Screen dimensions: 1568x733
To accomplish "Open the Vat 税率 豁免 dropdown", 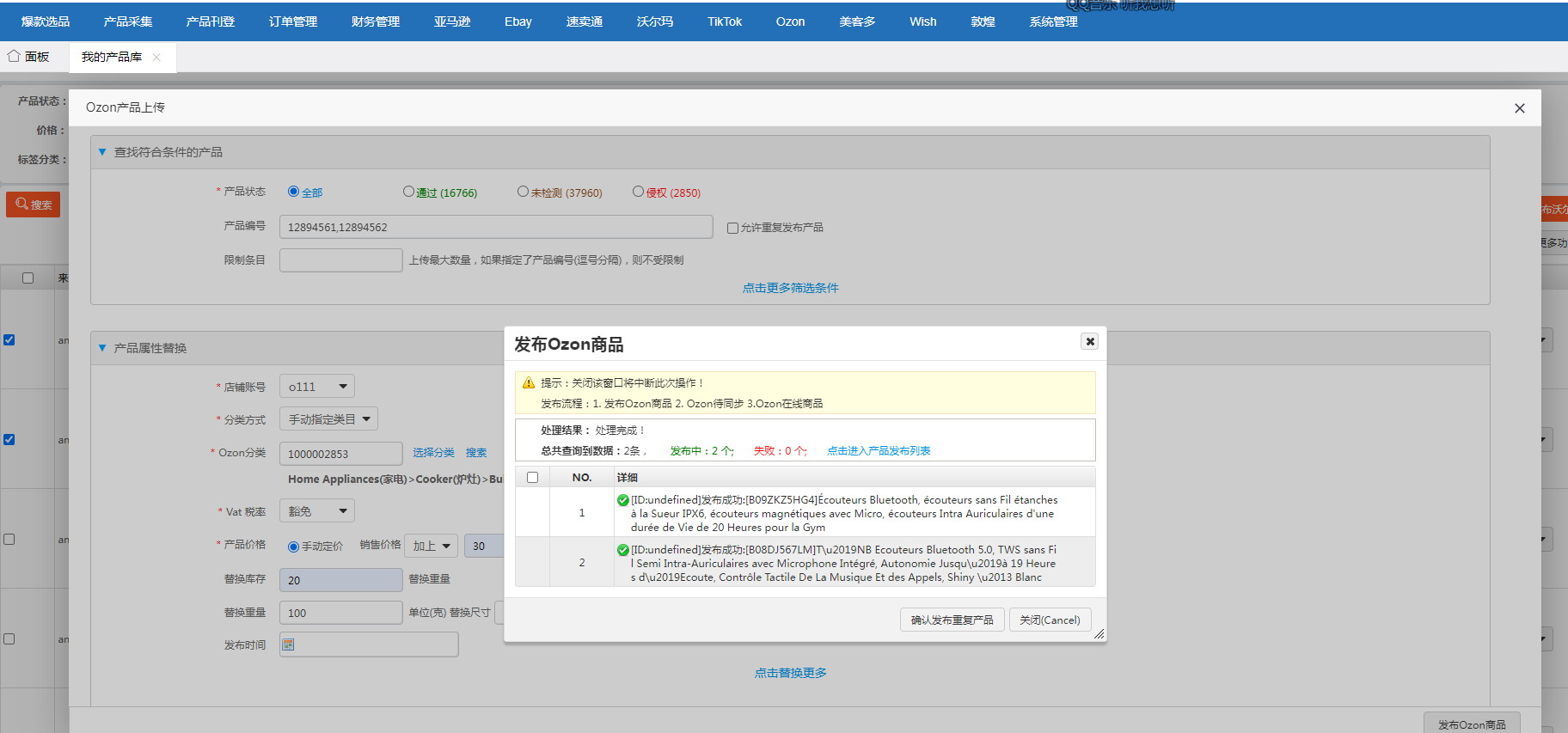I will coord(317,511).
